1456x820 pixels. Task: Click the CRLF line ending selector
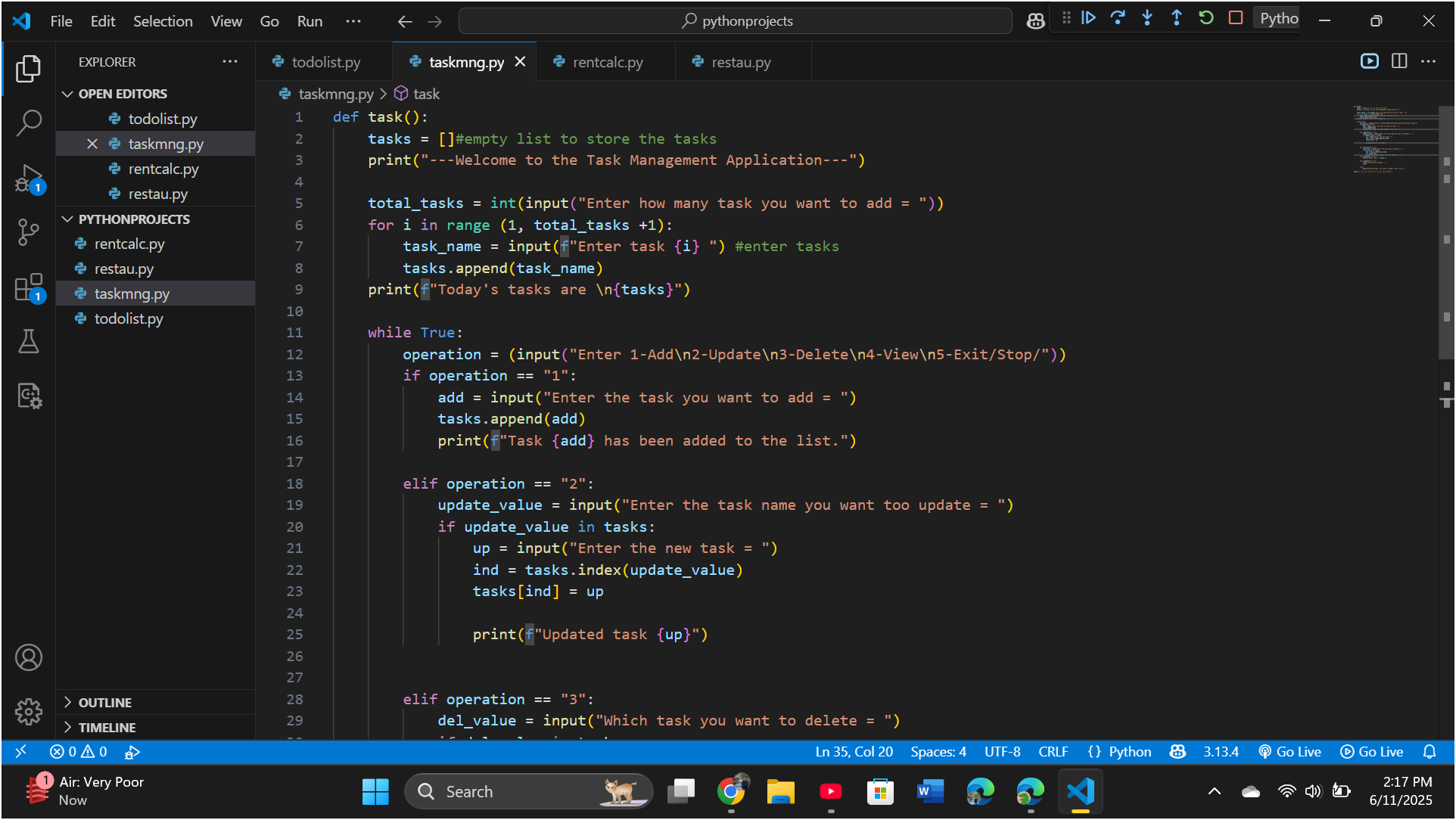pos(1053,752)
